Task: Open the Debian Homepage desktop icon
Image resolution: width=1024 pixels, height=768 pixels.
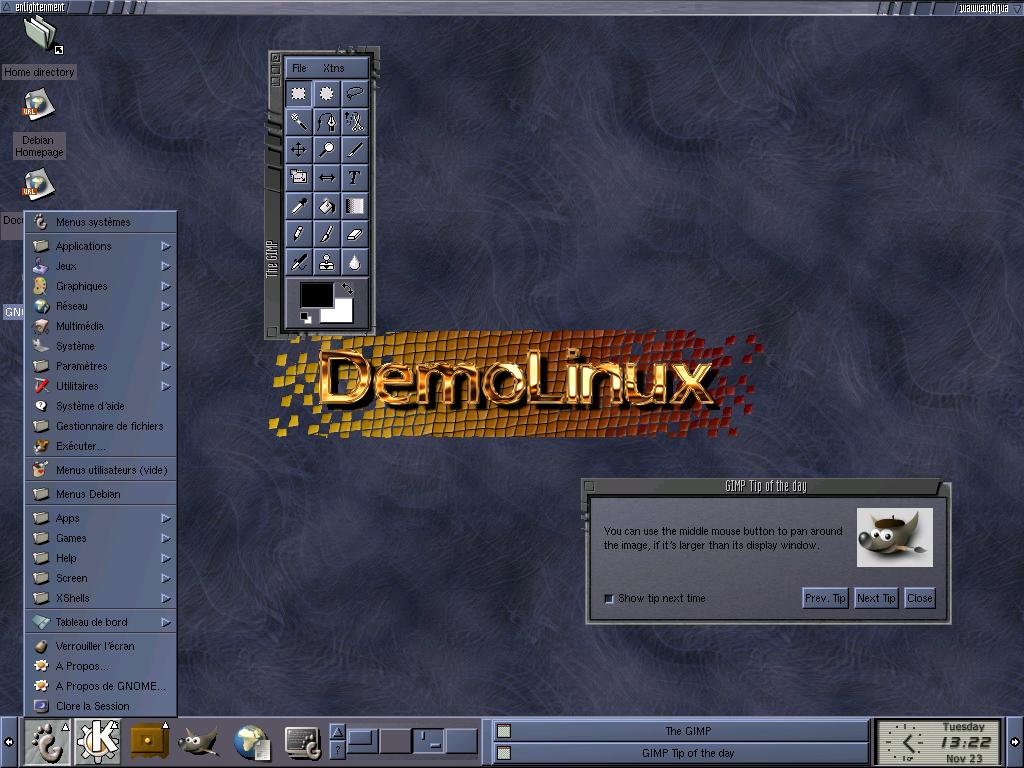Action: [x=39, y=124]
